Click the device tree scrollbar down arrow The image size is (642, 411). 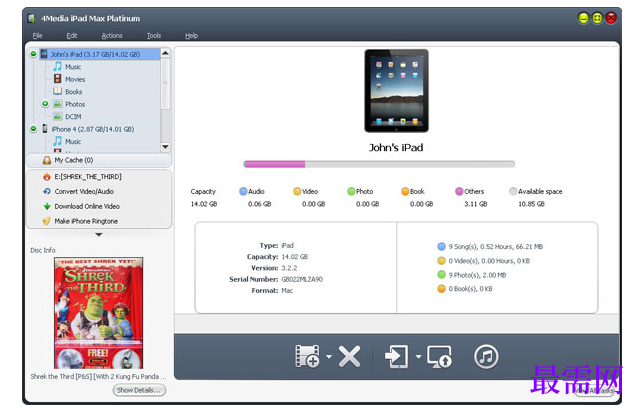(x=165, y=147)
